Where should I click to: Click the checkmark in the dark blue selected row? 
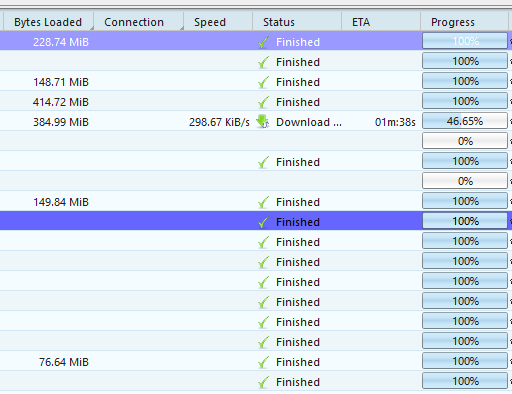263,222
